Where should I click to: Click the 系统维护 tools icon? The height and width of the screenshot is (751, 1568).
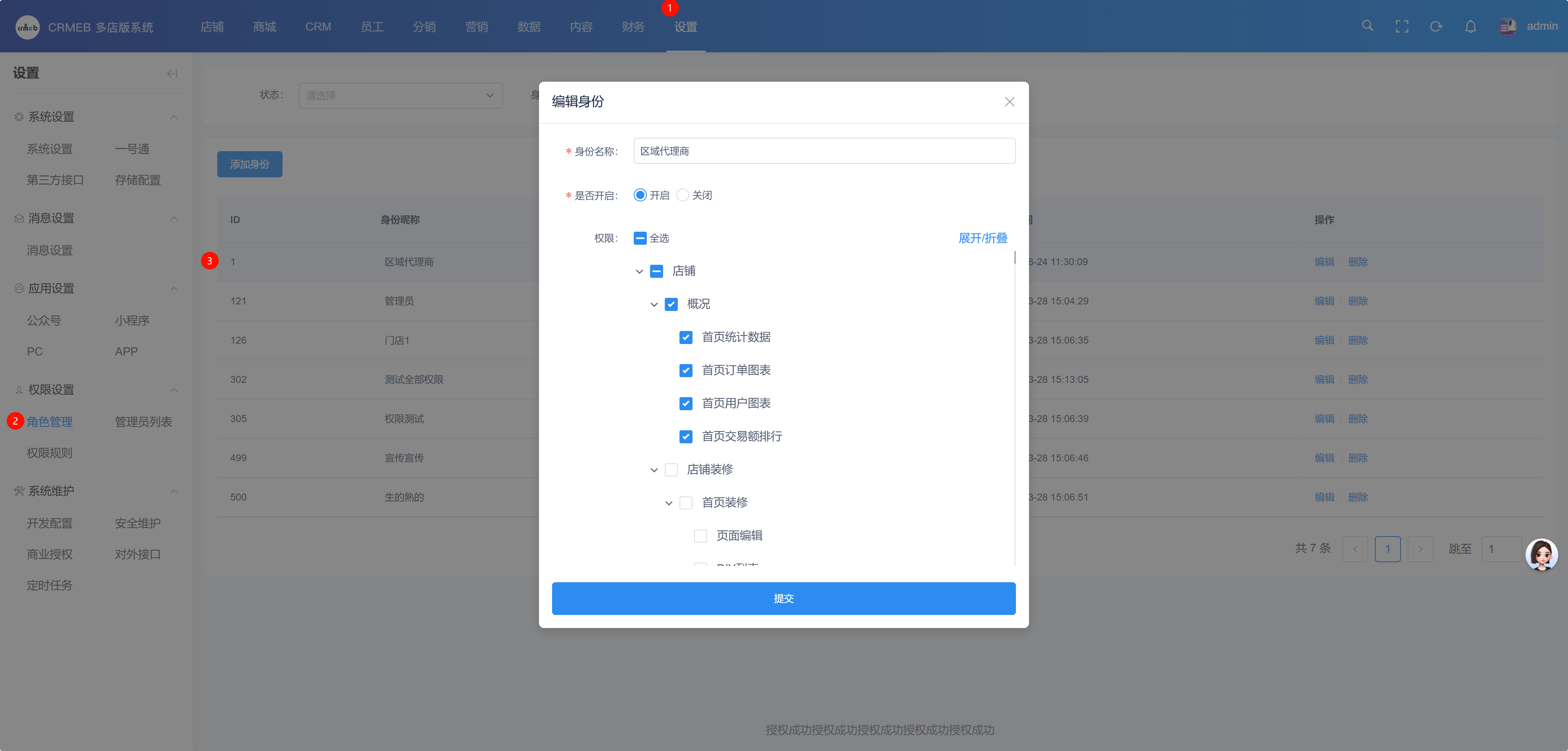click(19, 491)
